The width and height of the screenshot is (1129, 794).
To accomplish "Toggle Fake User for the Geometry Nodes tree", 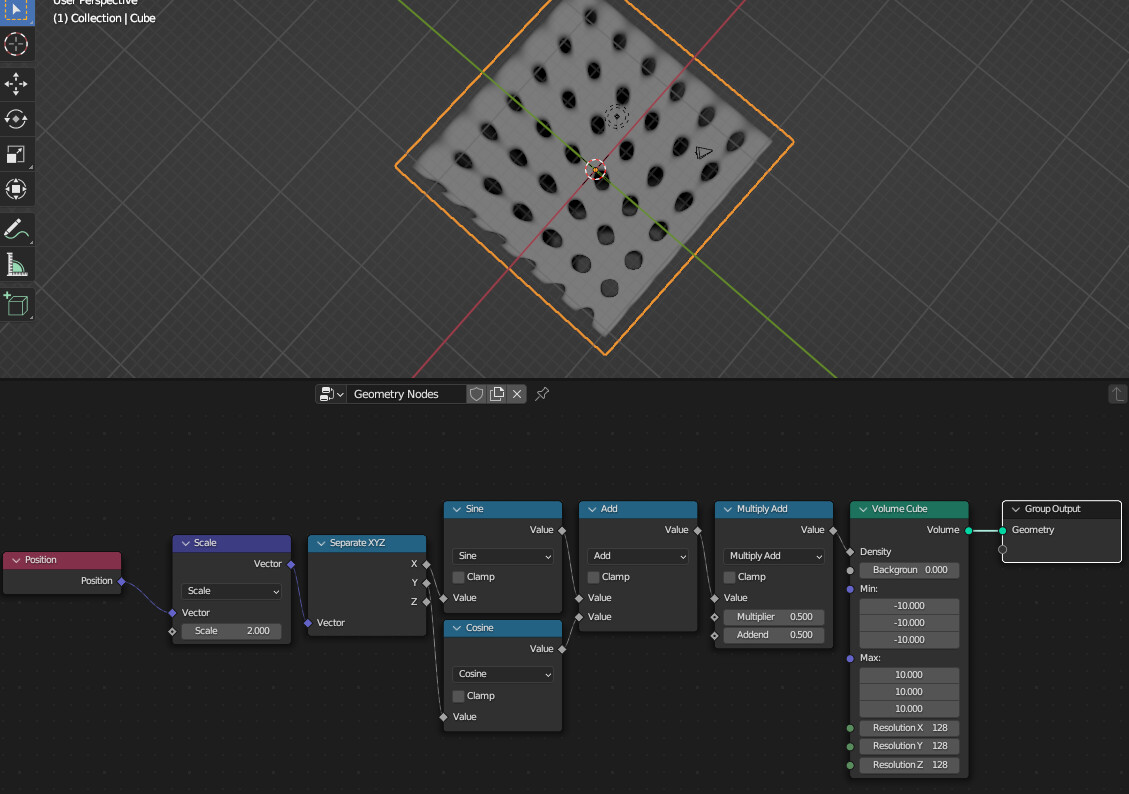I will click(x=476, y=394).
